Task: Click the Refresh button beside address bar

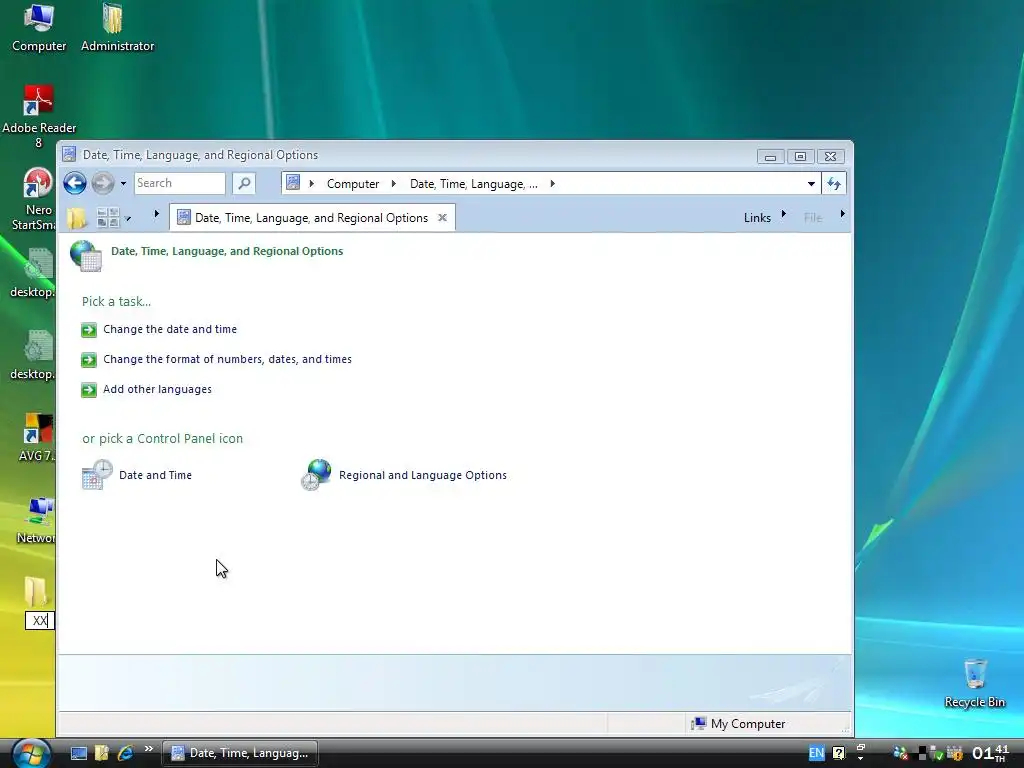Action: tap(834, 184)
